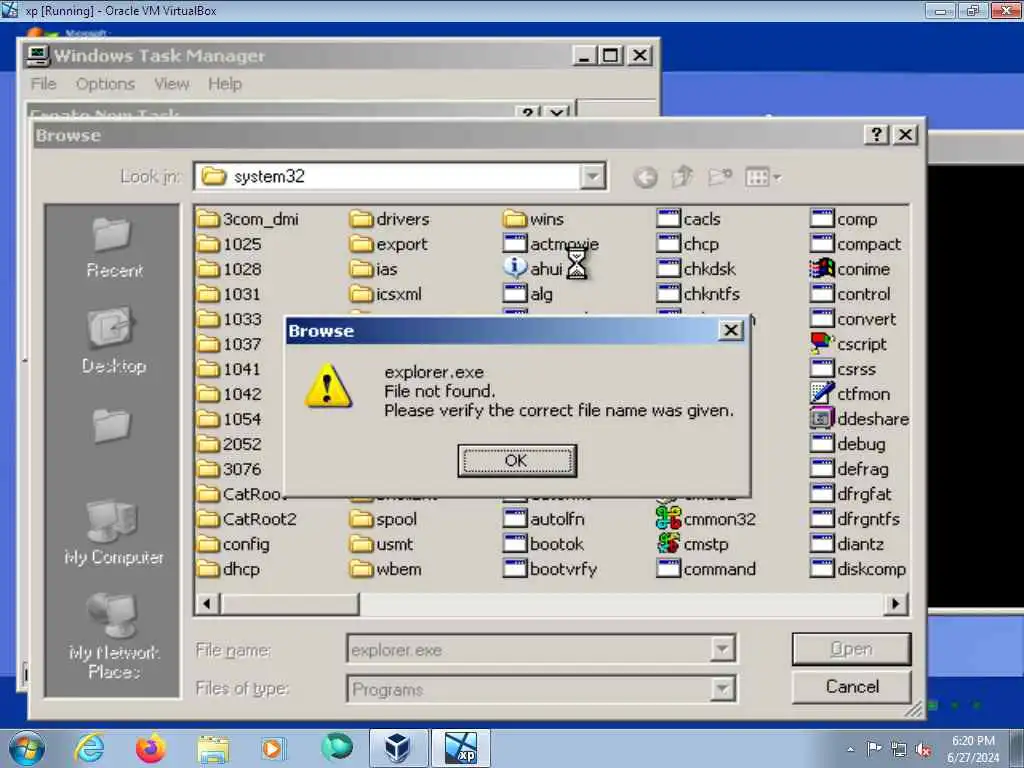The width and height of the screenshot is (1024, 768).
Task: Expand the Look in system32 dropdown
Action: pyautogui.click(x=592, y=176)
